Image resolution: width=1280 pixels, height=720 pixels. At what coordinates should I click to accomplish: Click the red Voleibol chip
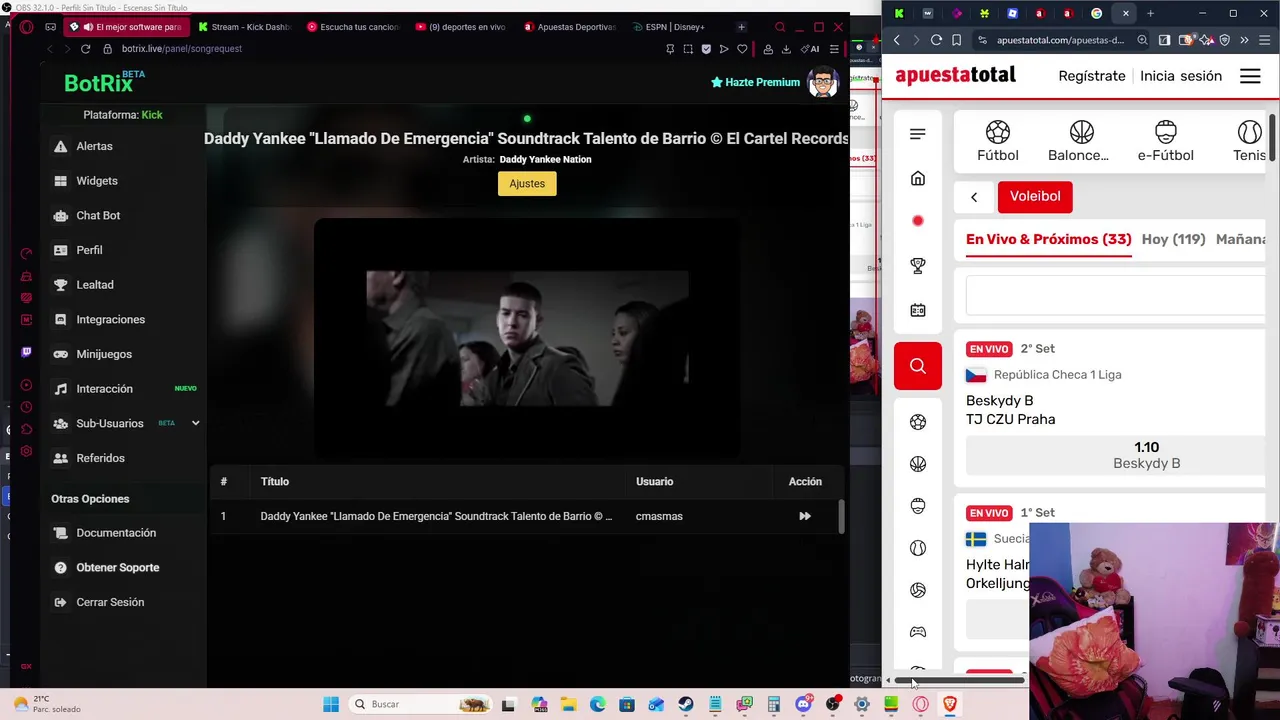click(x=1035, y=196)
